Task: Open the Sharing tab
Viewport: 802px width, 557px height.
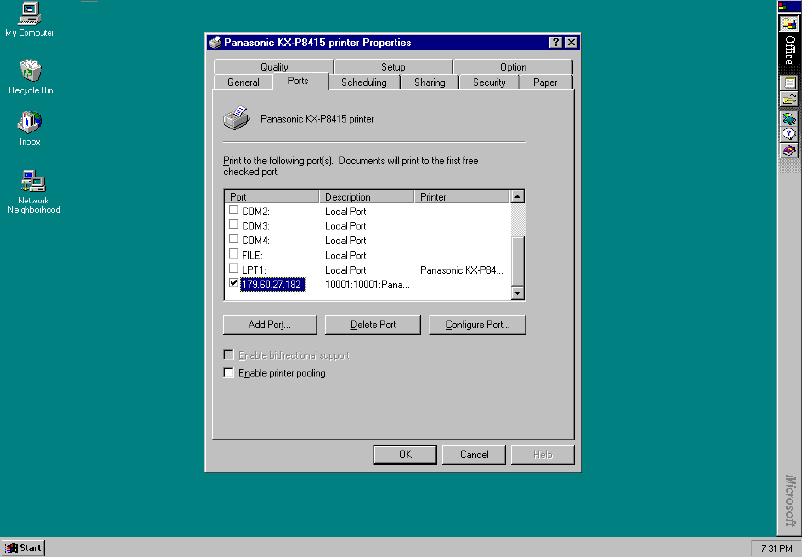Action: (x=429, y=82)
